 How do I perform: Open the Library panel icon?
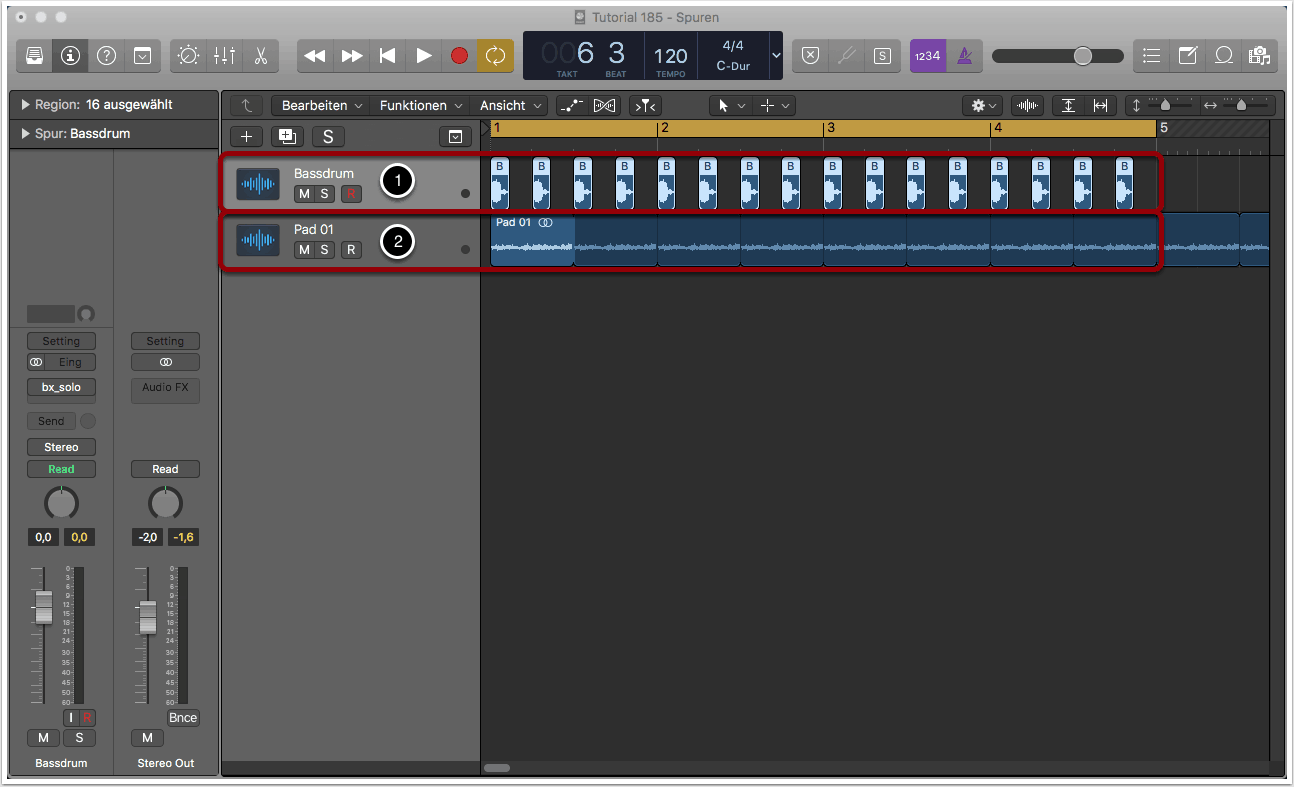click(x=34, y=56)
